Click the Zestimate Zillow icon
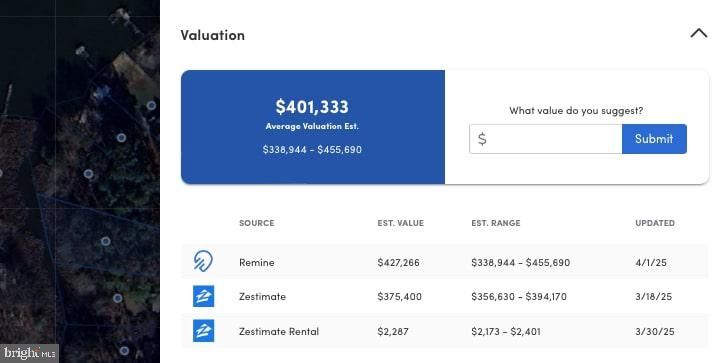This screenshot has height=363, width=727. point(204,296)
